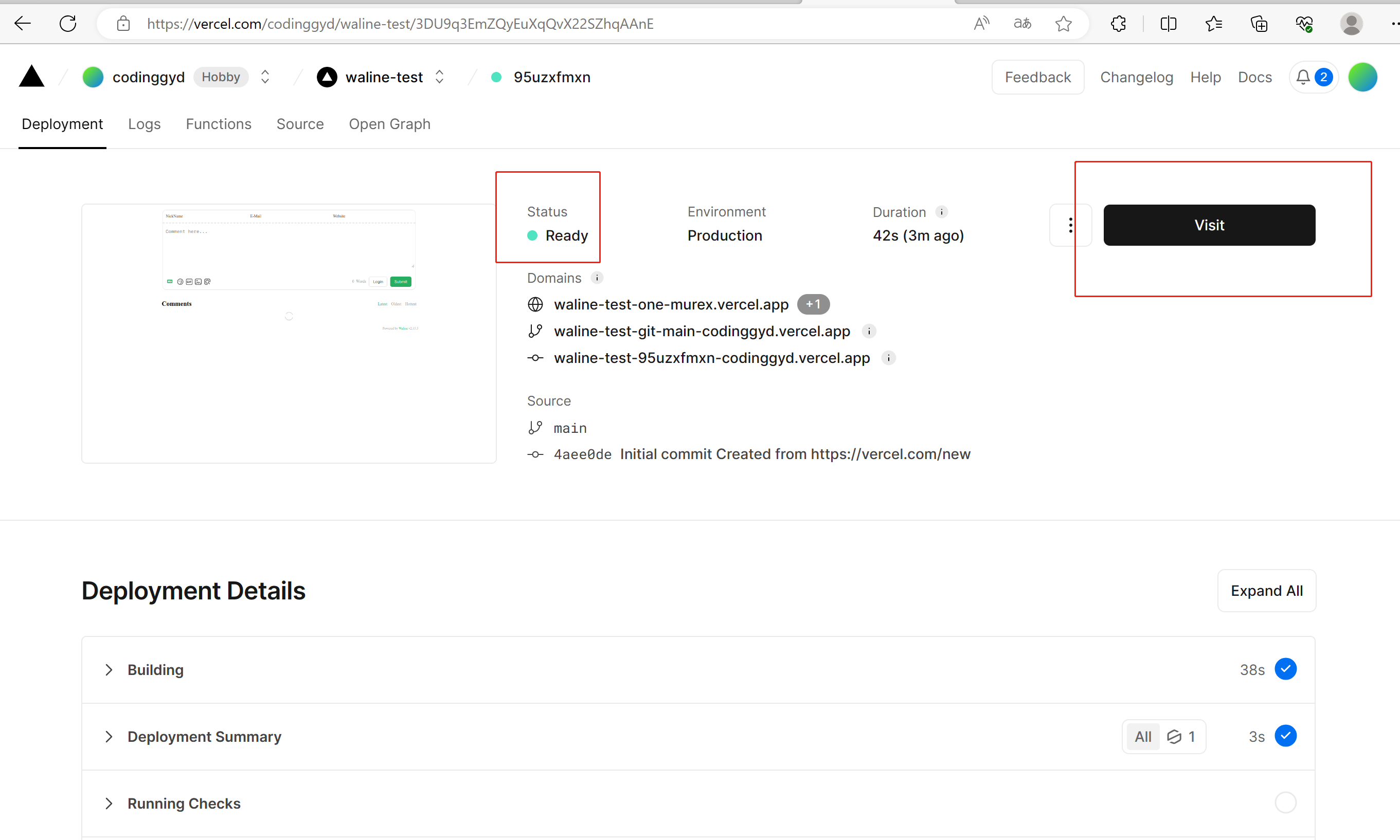Switch to the Logs tab

144,124
